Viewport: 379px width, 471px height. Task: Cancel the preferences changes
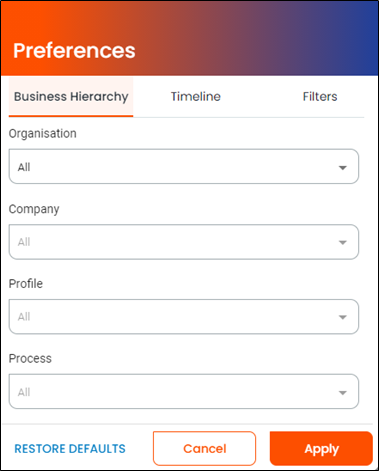pos(204,448)
